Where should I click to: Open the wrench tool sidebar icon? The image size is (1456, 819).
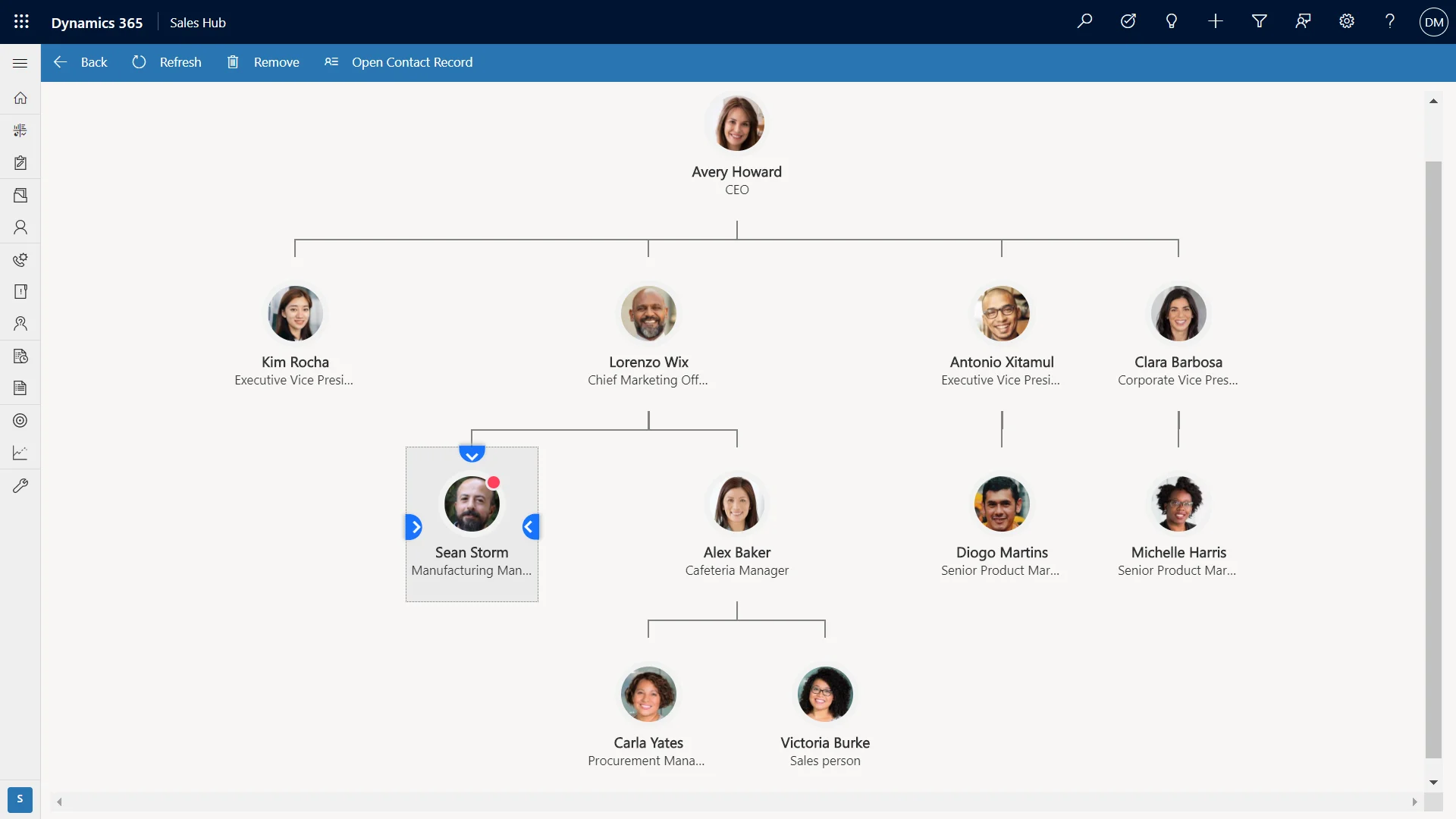pos(20,485)
